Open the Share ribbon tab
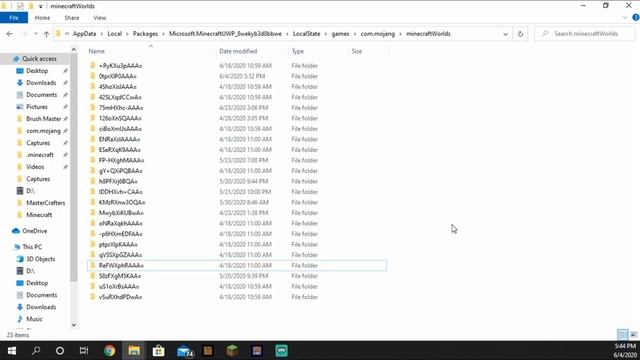 tap(71, 18)
